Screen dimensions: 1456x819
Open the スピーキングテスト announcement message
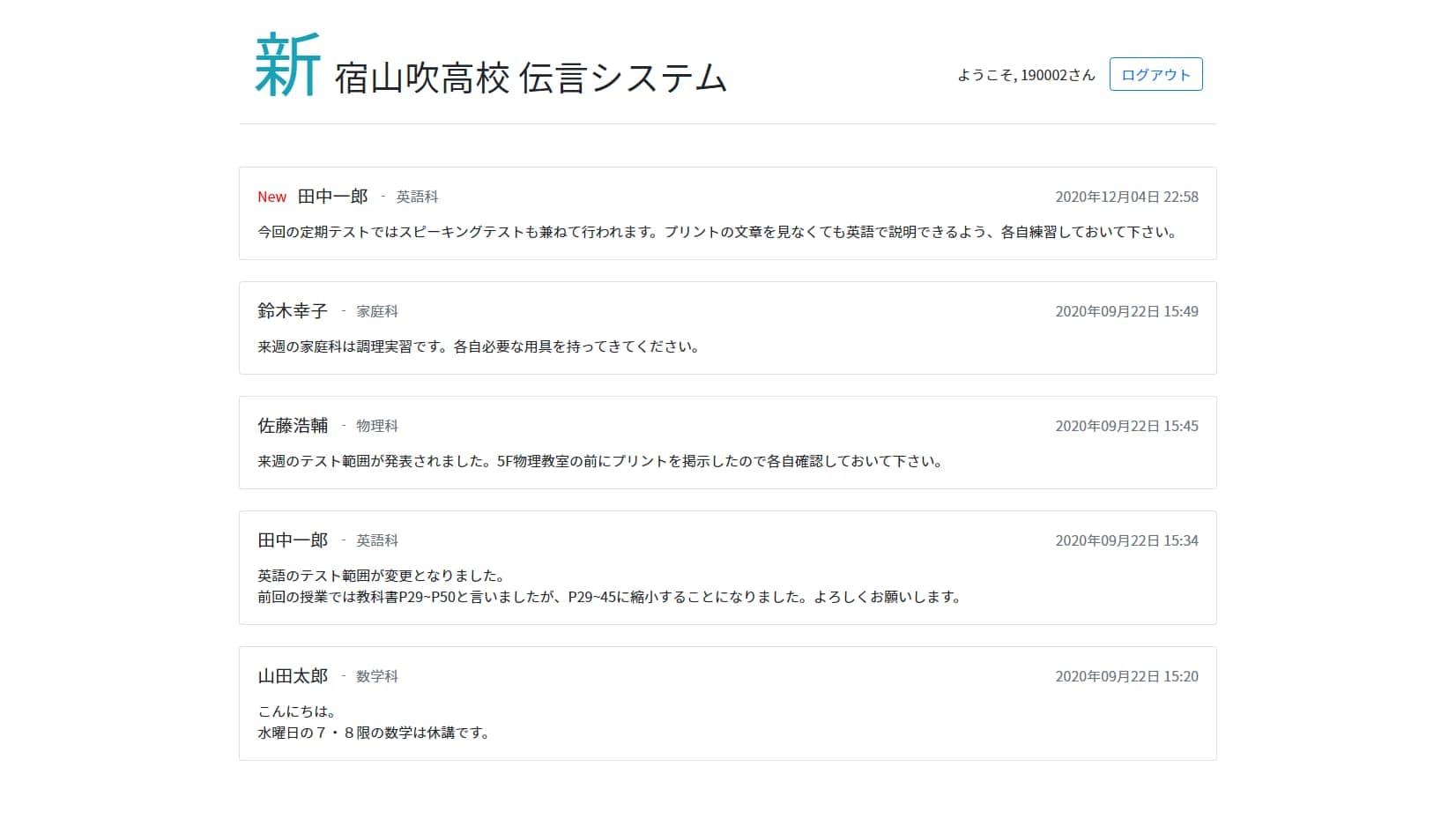click(716, 232)
